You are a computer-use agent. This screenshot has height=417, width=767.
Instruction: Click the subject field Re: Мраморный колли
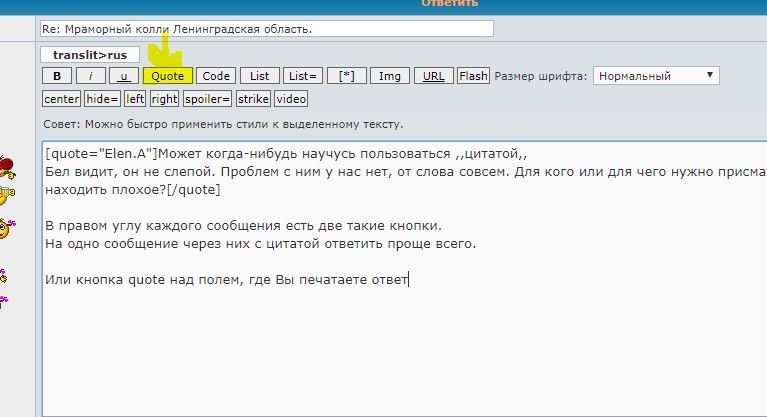[267, 28]
